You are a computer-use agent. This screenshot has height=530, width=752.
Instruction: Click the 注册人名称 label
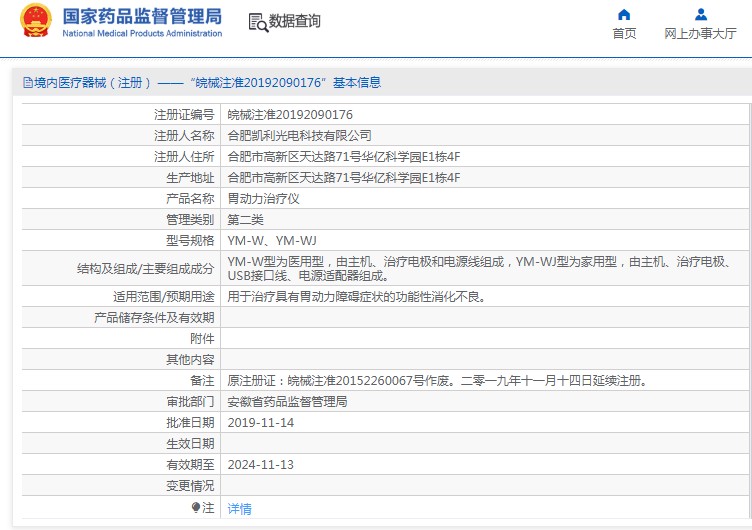[x=184, y=136]
